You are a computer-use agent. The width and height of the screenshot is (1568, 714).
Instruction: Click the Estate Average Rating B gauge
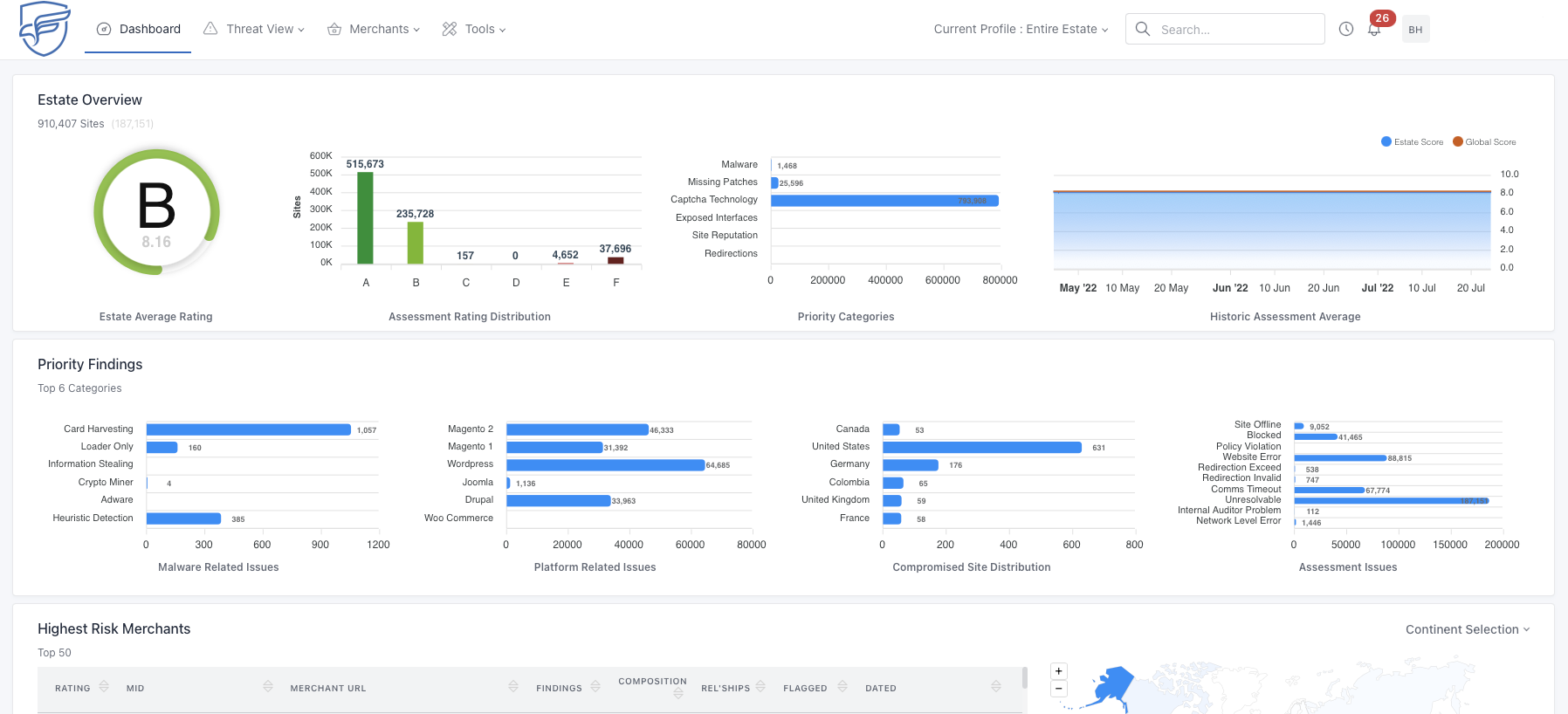(156, 212)
